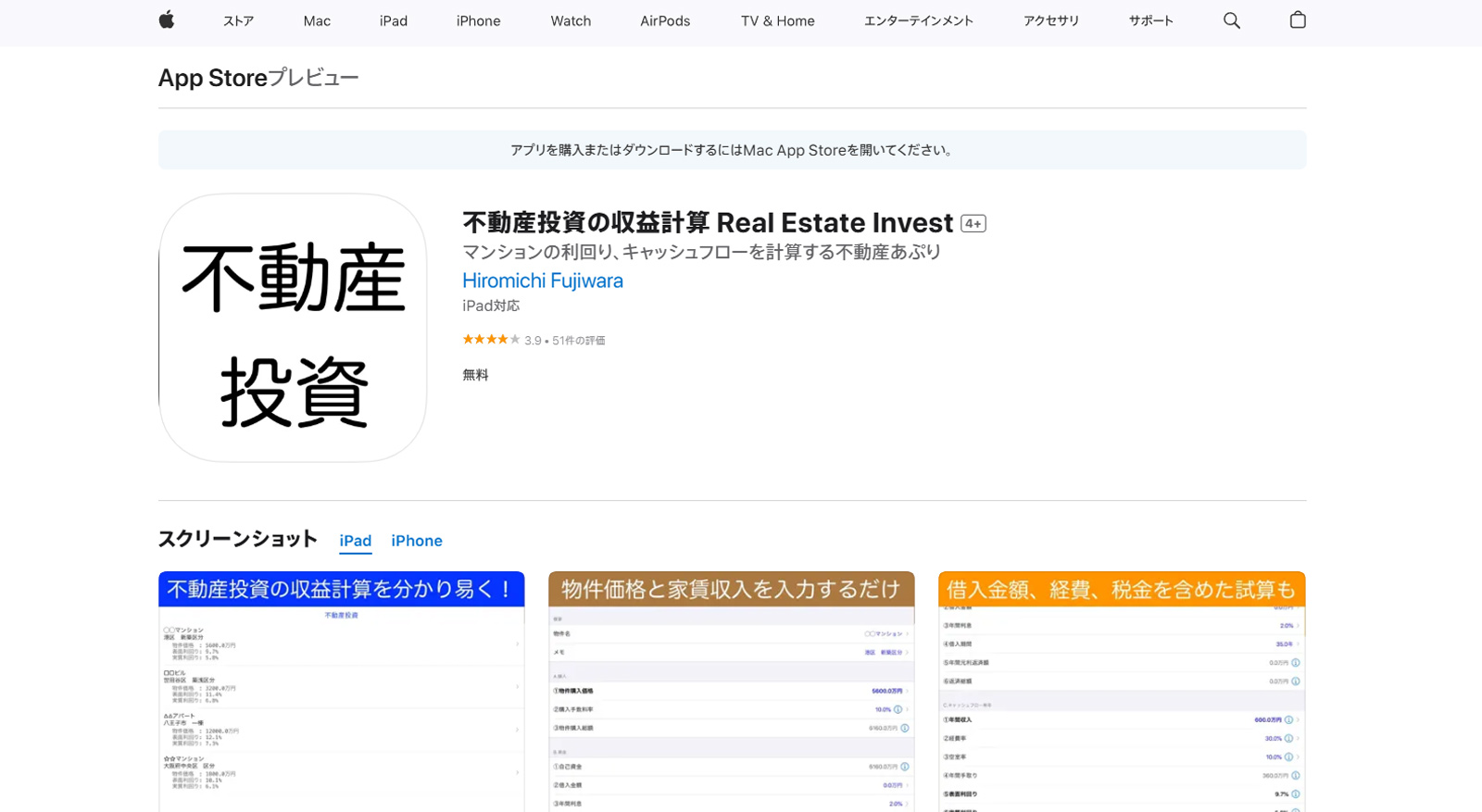Click the iPad対応 compatibility text
Screen dimensions: 1482x812
pos(491,306)
